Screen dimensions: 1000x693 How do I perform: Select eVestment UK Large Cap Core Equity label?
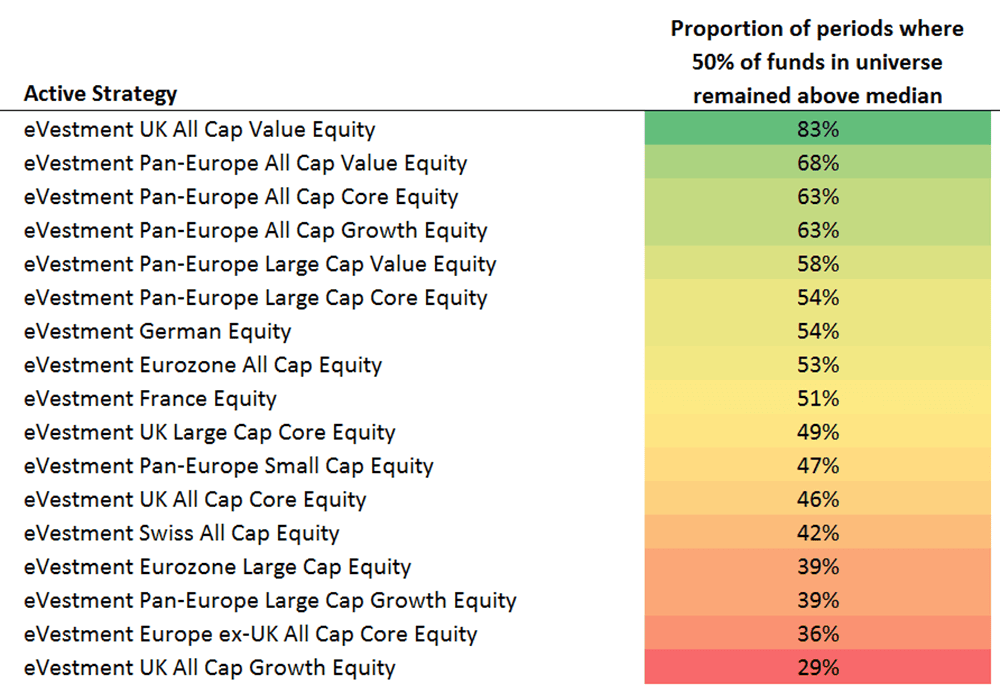[210, 433]
